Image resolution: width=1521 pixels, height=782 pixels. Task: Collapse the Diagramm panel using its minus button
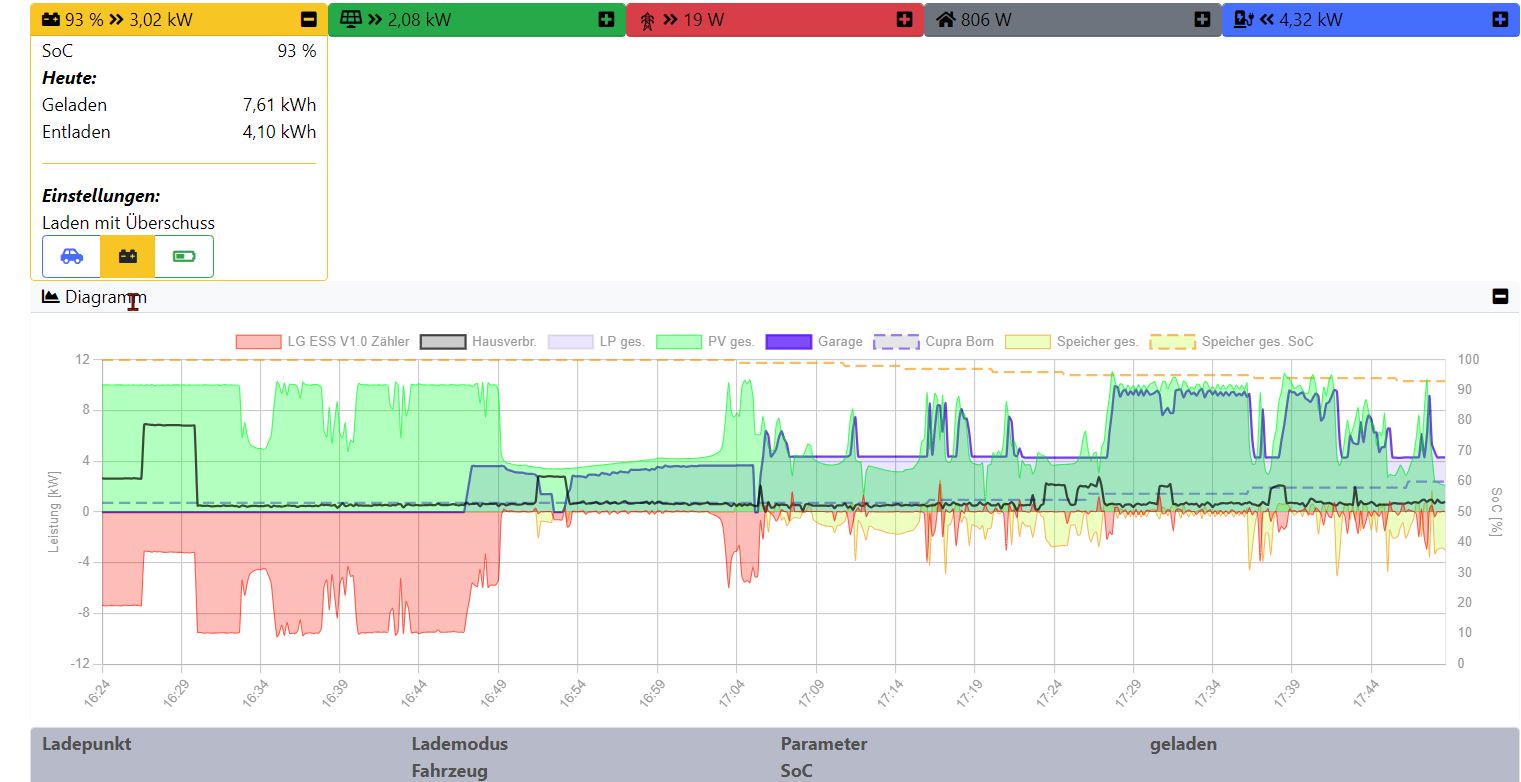click(x=1499, y=296)
